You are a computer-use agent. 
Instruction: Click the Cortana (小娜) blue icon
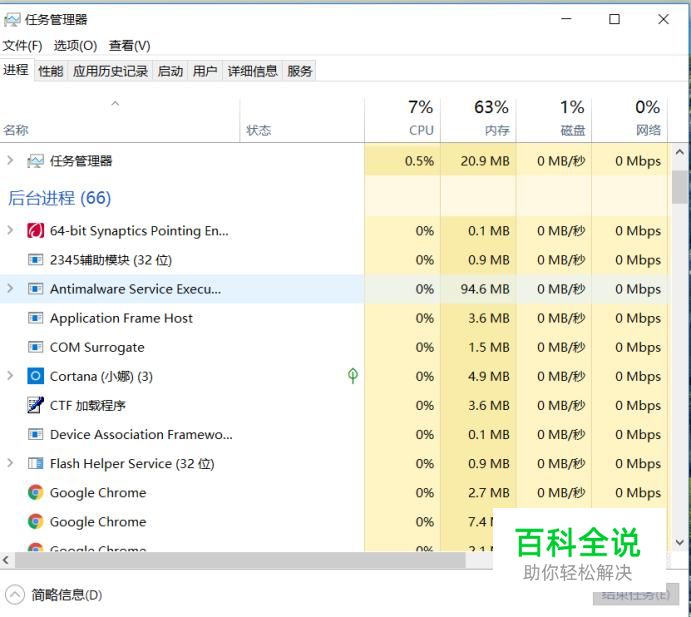35,376
